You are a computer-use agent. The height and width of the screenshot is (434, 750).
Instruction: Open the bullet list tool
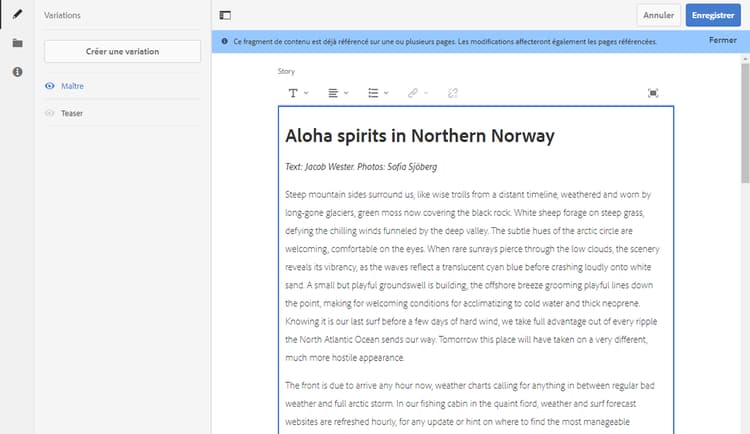click(373, 93)
